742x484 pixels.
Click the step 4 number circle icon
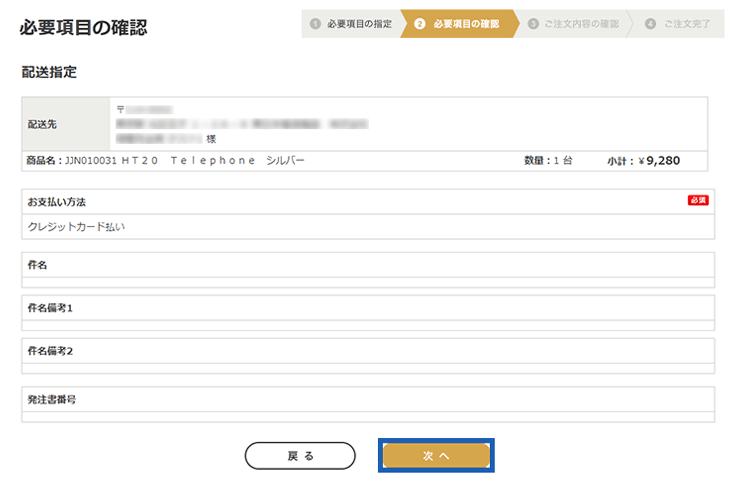click(x=650, y=23)
